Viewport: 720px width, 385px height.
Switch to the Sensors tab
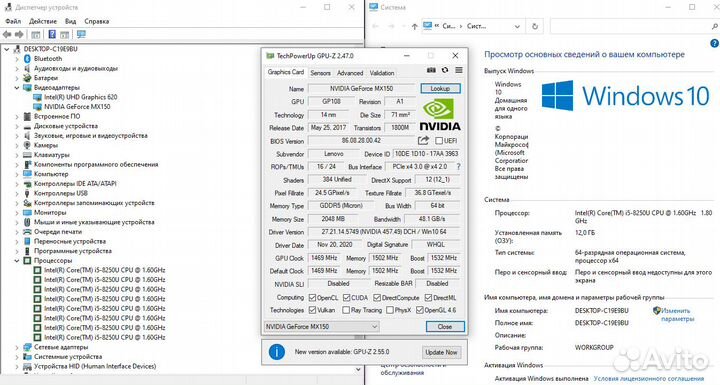(320, 73)
